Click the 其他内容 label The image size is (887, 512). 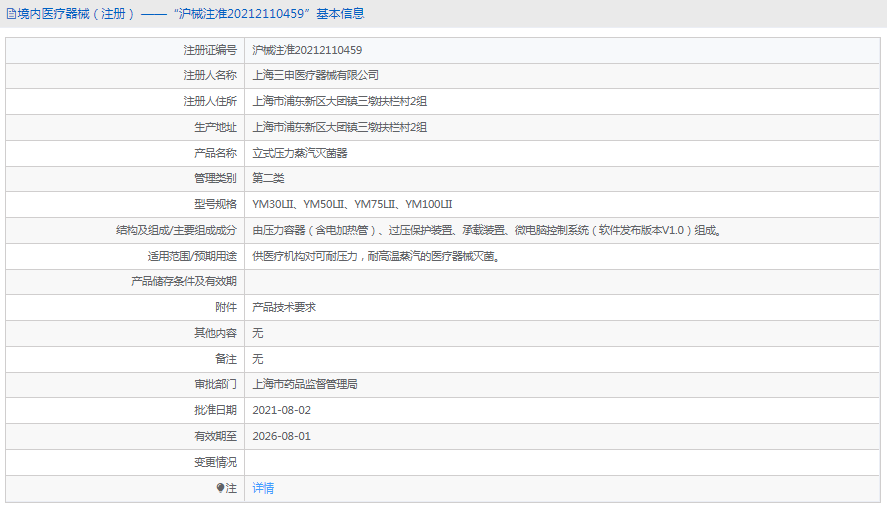click(216, 333)
